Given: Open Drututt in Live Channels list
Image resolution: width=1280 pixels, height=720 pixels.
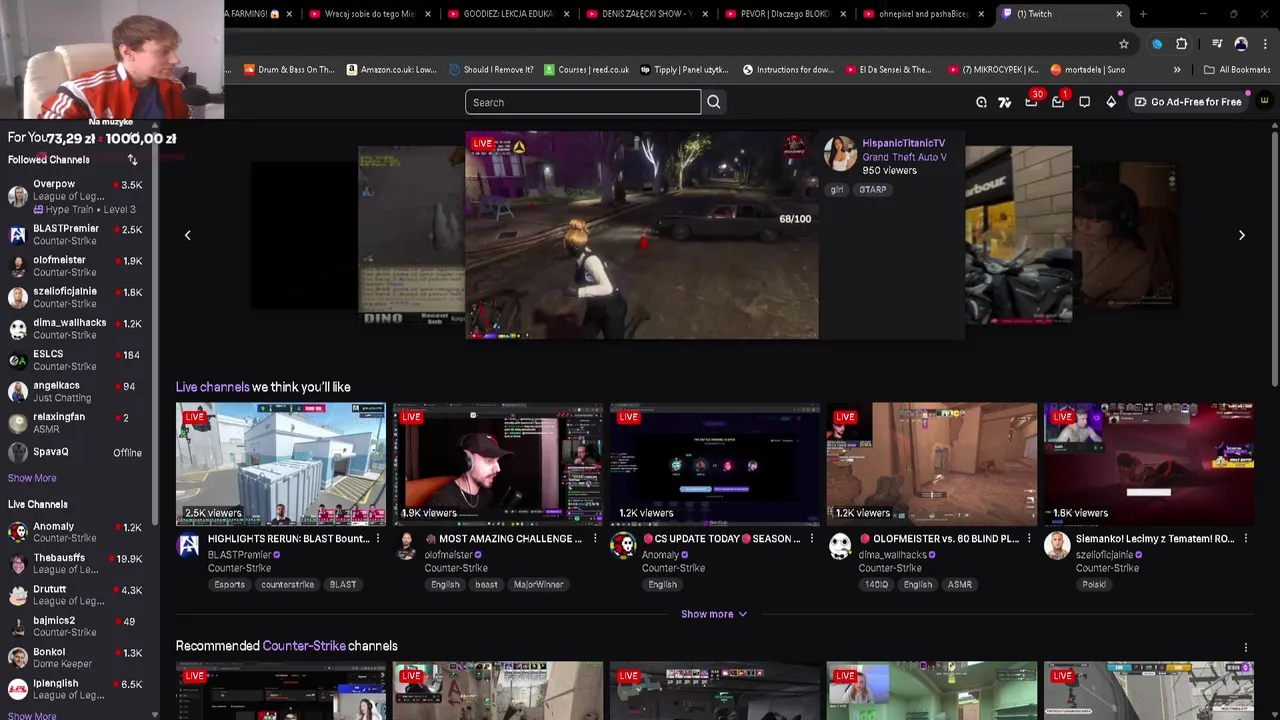Looking at the screenshot, I should pos(76,595).
